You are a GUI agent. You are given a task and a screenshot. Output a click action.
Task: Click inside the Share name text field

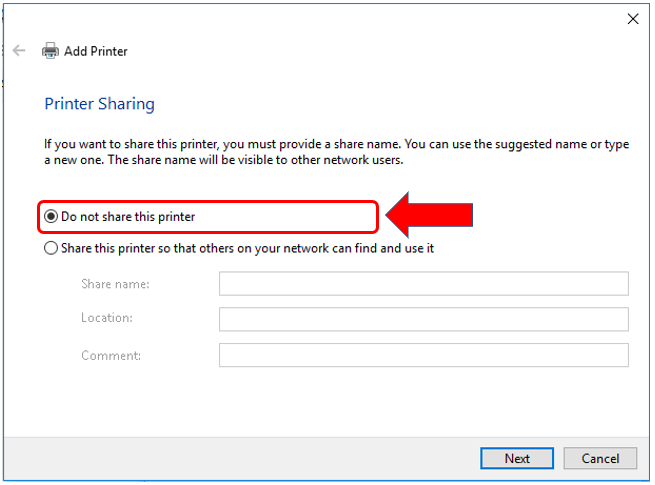tap(423, 284)
